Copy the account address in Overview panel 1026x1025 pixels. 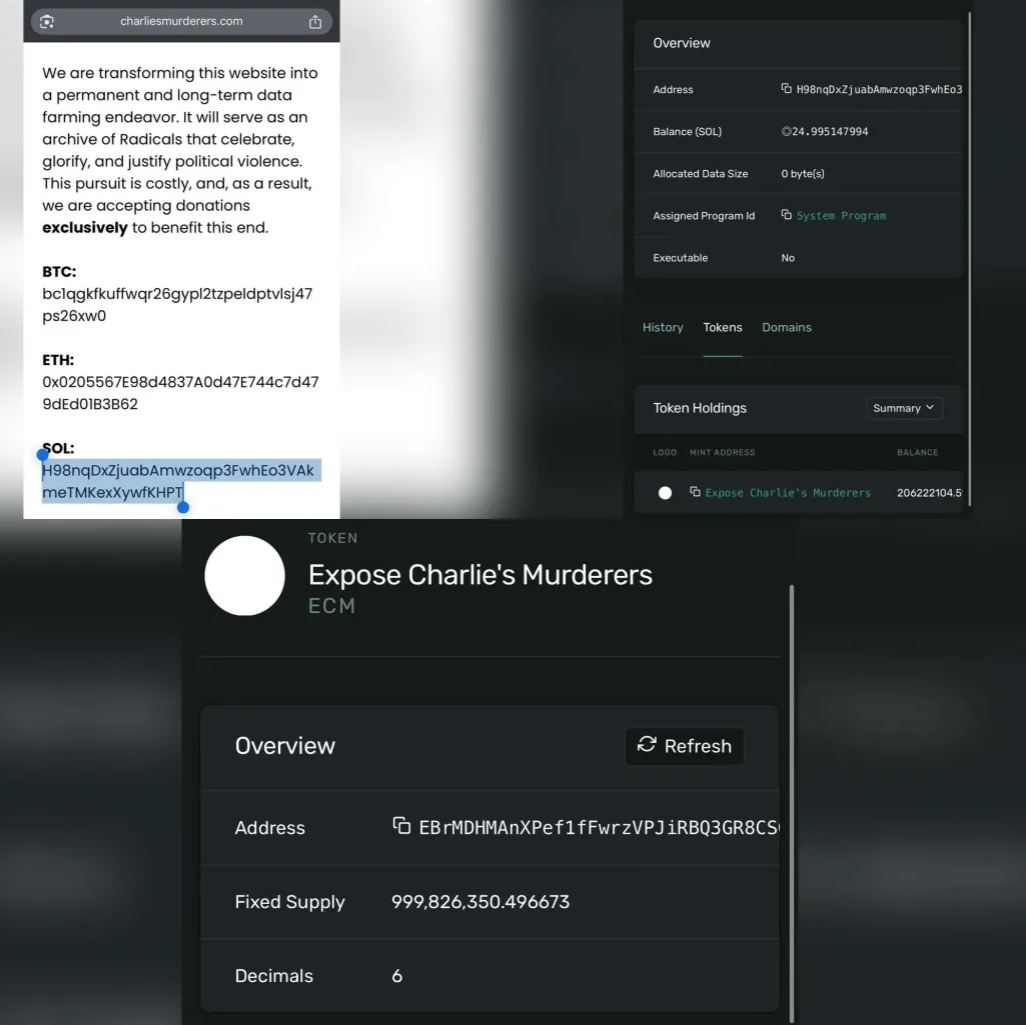[786, 88]
